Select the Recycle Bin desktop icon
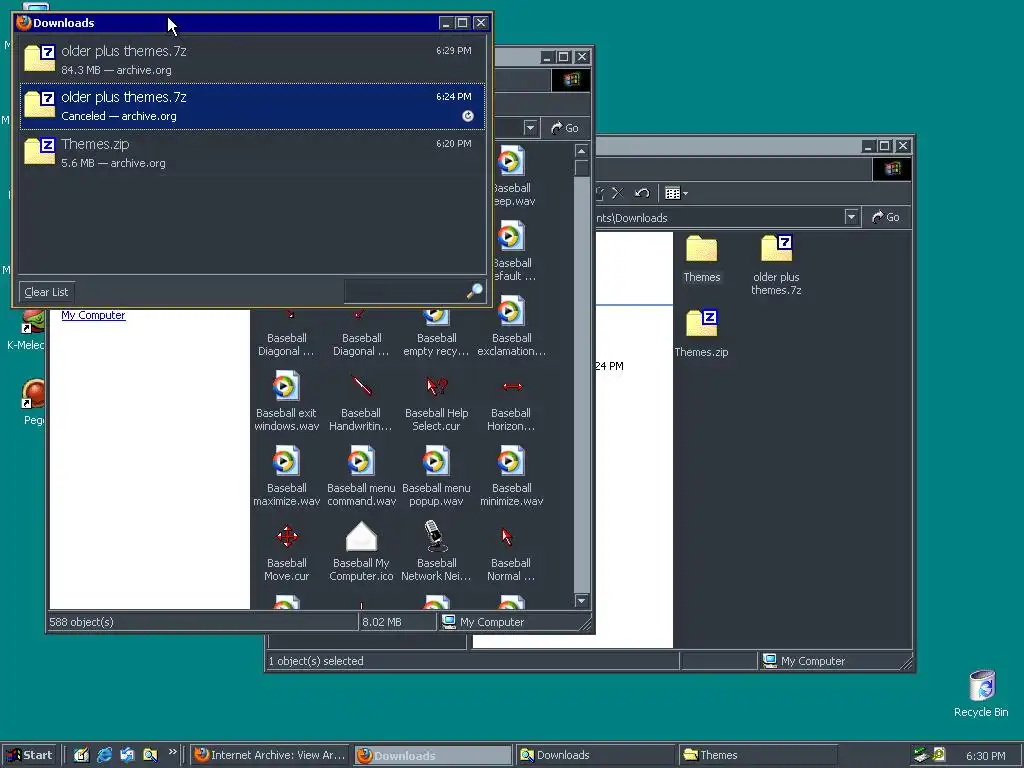Viewport: 1024px width, 768px height. (981, 694)
